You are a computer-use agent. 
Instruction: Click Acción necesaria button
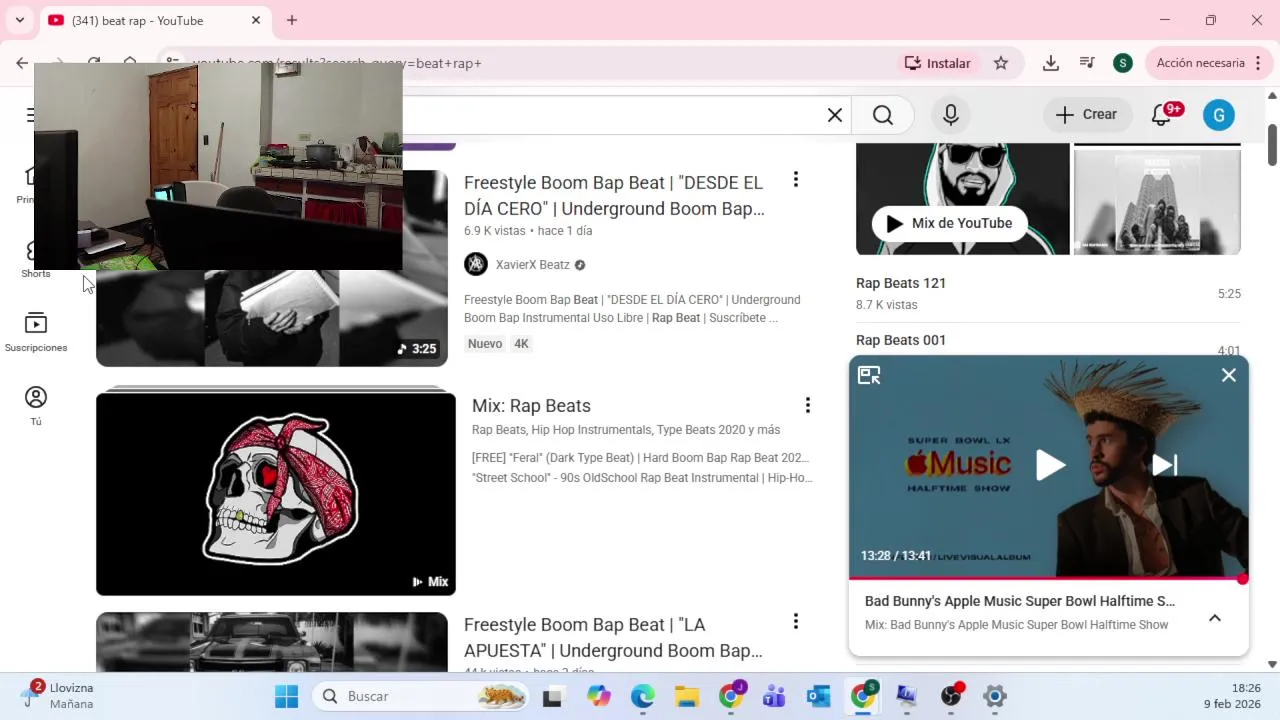[1209, 63]
